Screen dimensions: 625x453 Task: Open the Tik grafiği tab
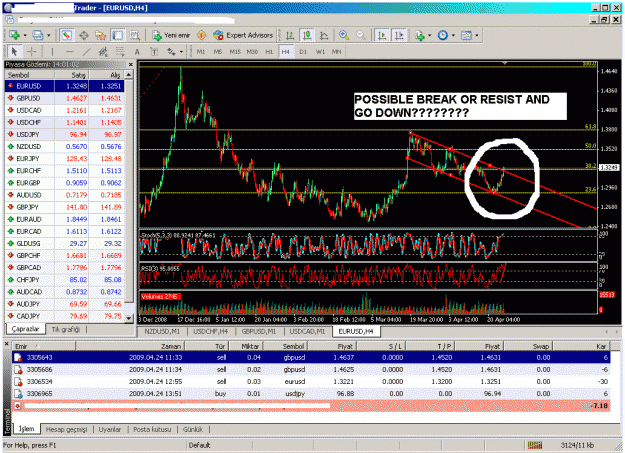click(x=65, y=329)
